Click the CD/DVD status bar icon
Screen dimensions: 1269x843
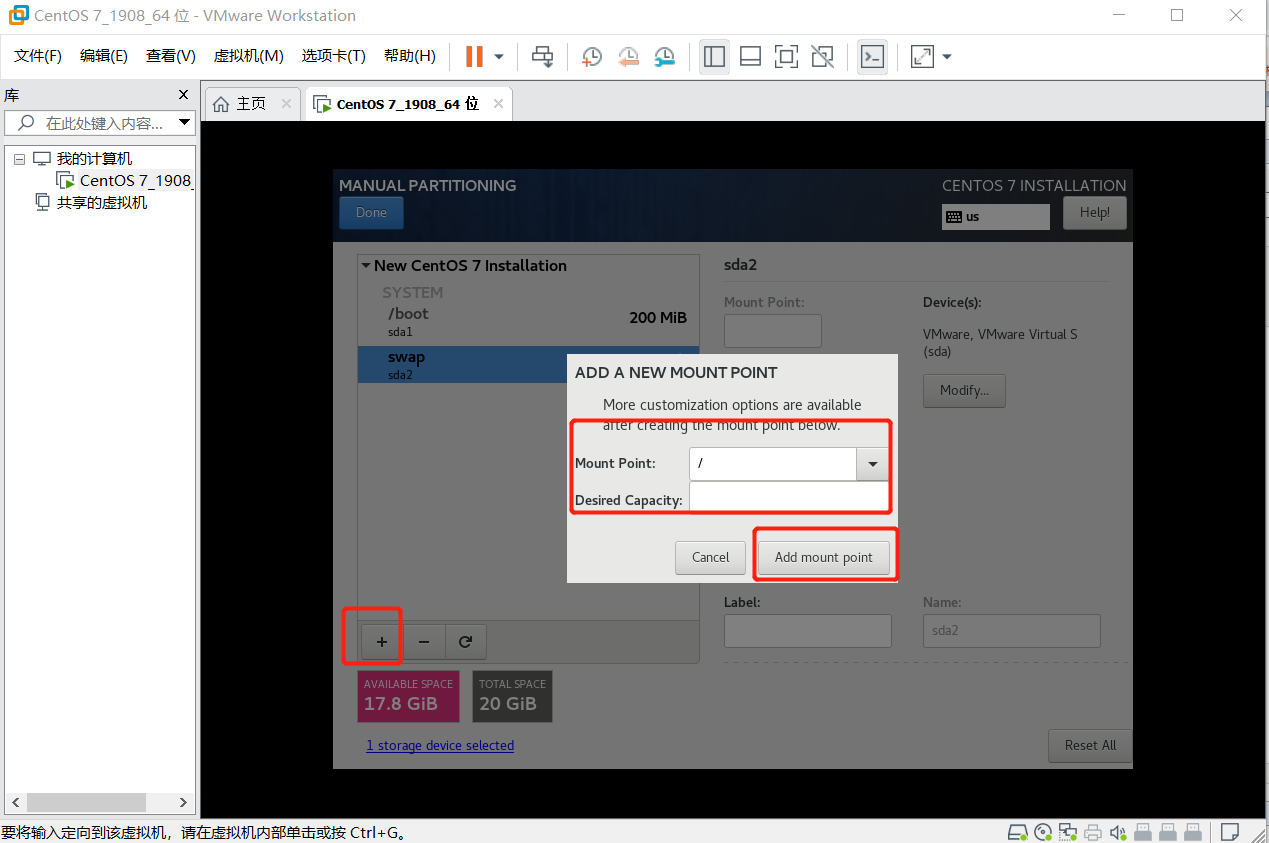pyautogui.click(x=1044, y=832)
